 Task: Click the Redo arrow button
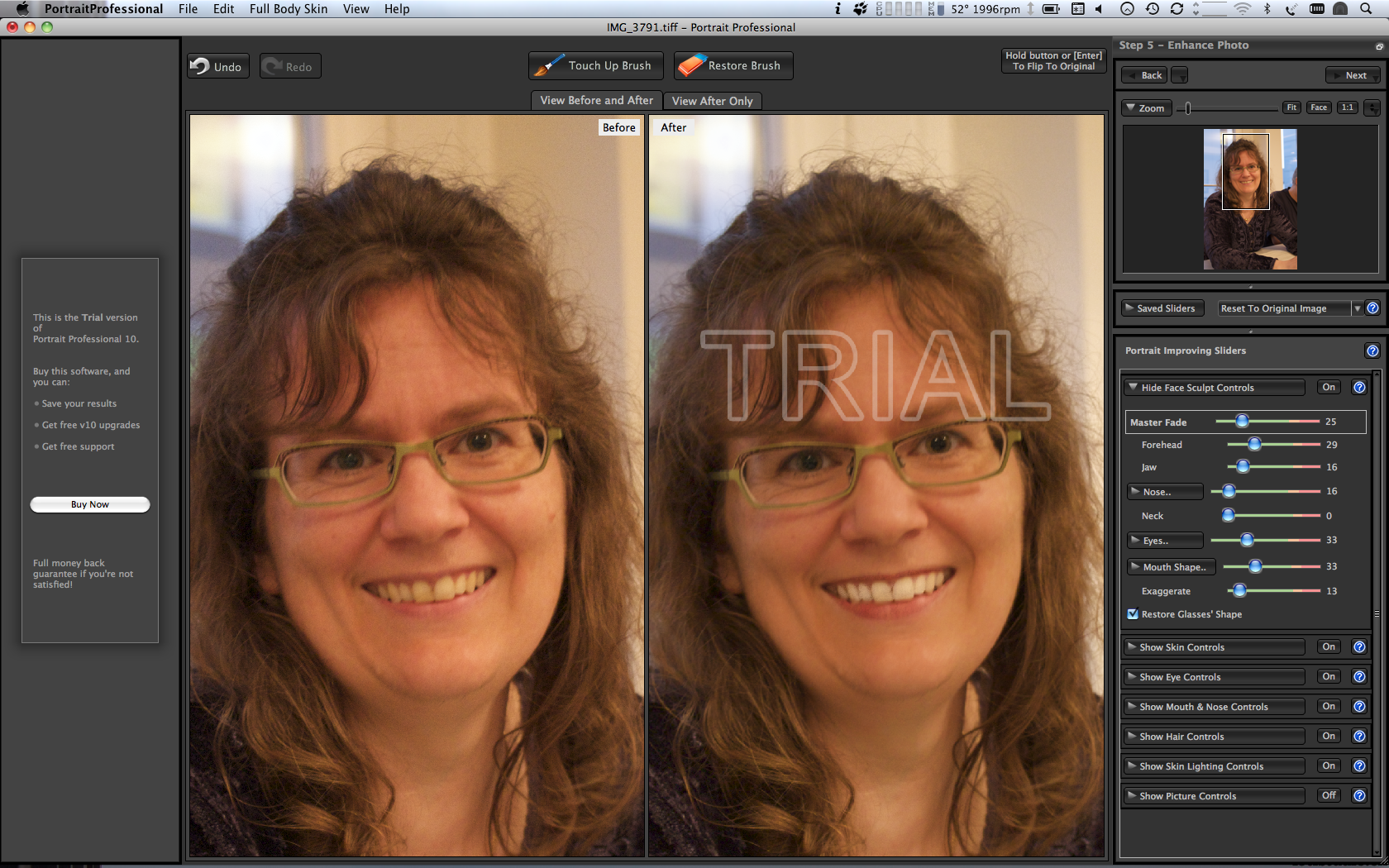click(x=290, y=66)
